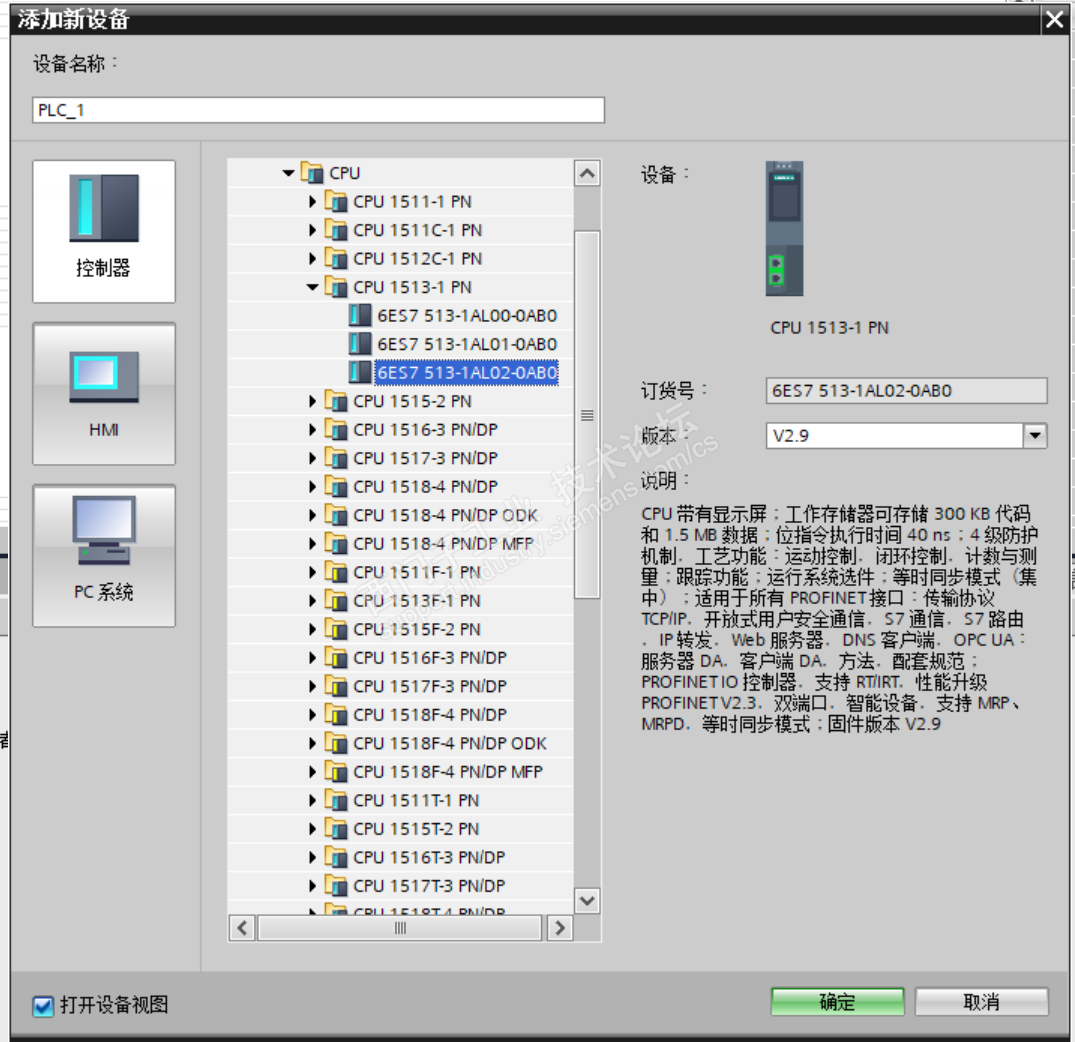Select the HMI device category
The width and height of the screenshot is (1075, 1042).
point(104,394)
